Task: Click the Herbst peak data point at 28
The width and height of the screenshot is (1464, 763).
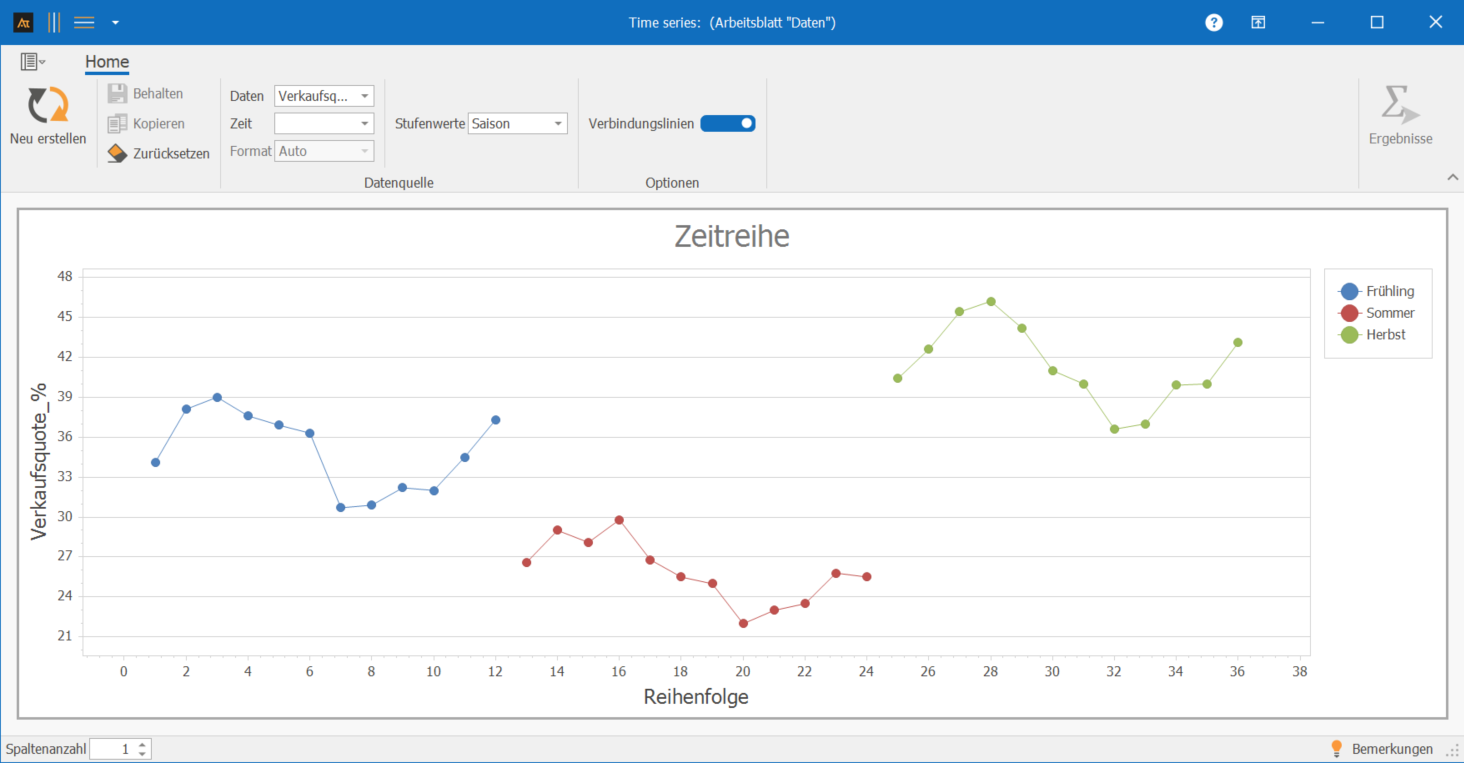Action: [x=990, y=301]
